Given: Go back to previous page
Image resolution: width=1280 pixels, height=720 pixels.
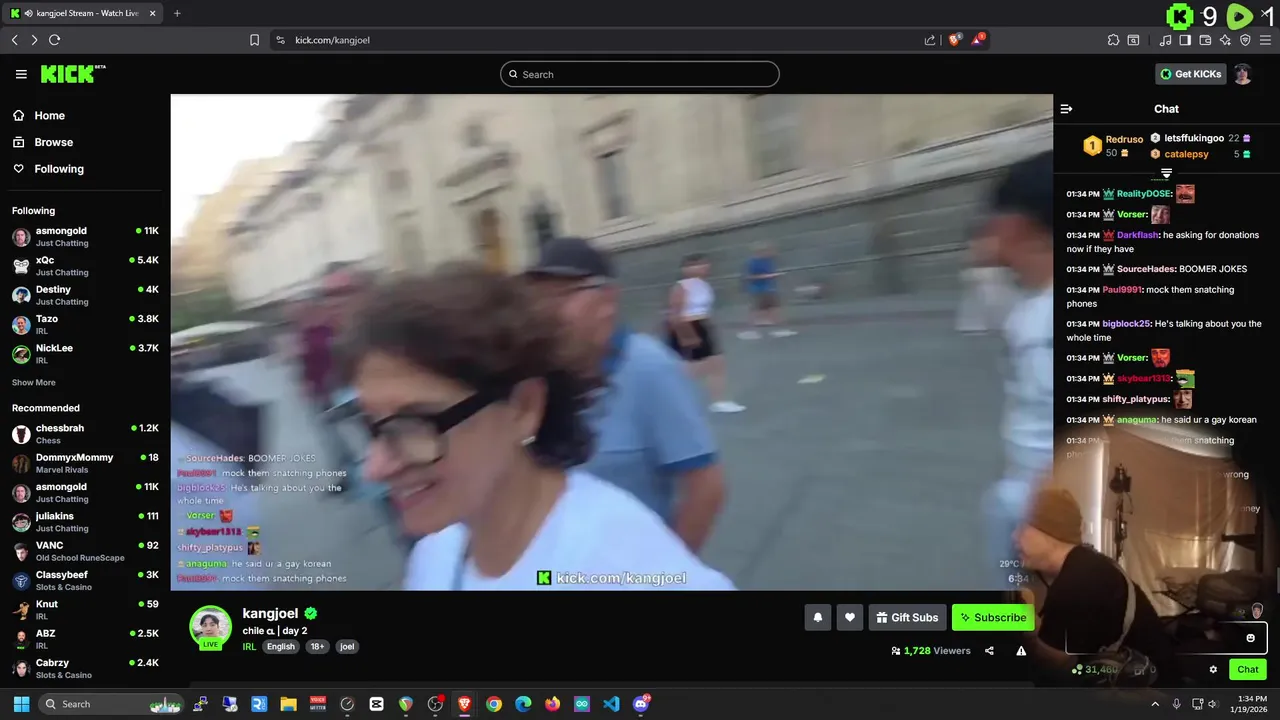Looking at the screenshot, I should point(14,40).
